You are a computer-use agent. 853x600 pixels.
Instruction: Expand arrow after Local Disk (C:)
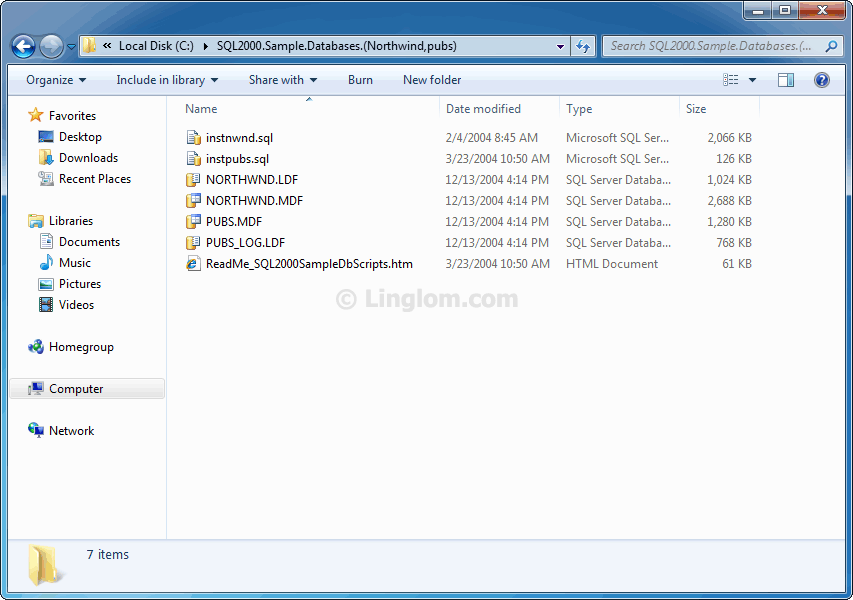(x=206, y=47)
